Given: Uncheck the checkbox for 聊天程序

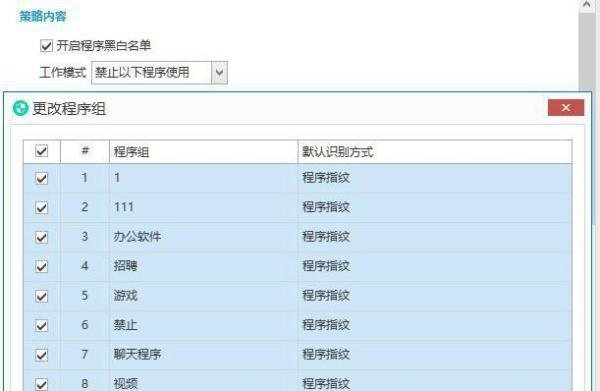Looking at the screenshot, I should point(41,355).
